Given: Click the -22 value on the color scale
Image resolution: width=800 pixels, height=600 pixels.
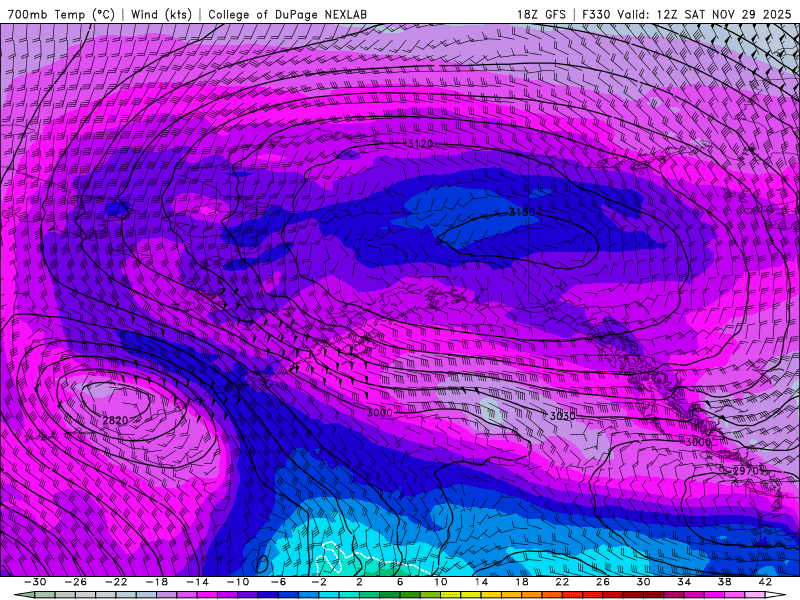Looking at the screenshot, I should point(116,582).
